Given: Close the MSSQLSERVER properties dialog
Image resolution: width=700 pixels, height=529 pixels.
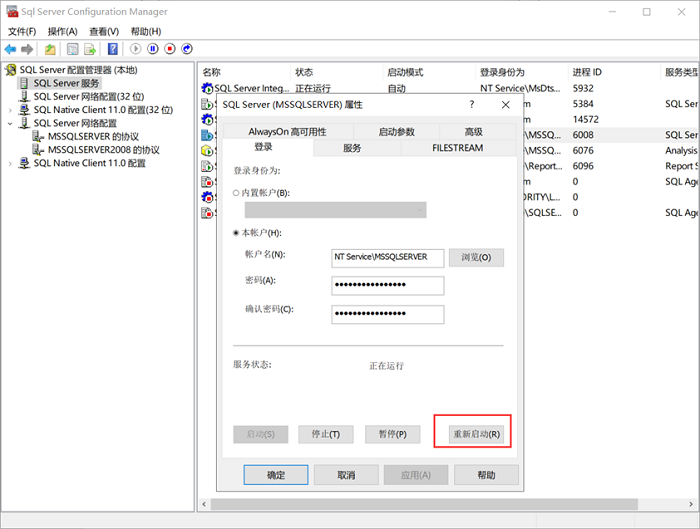Looking at the screenshot, I should (506, 104).
